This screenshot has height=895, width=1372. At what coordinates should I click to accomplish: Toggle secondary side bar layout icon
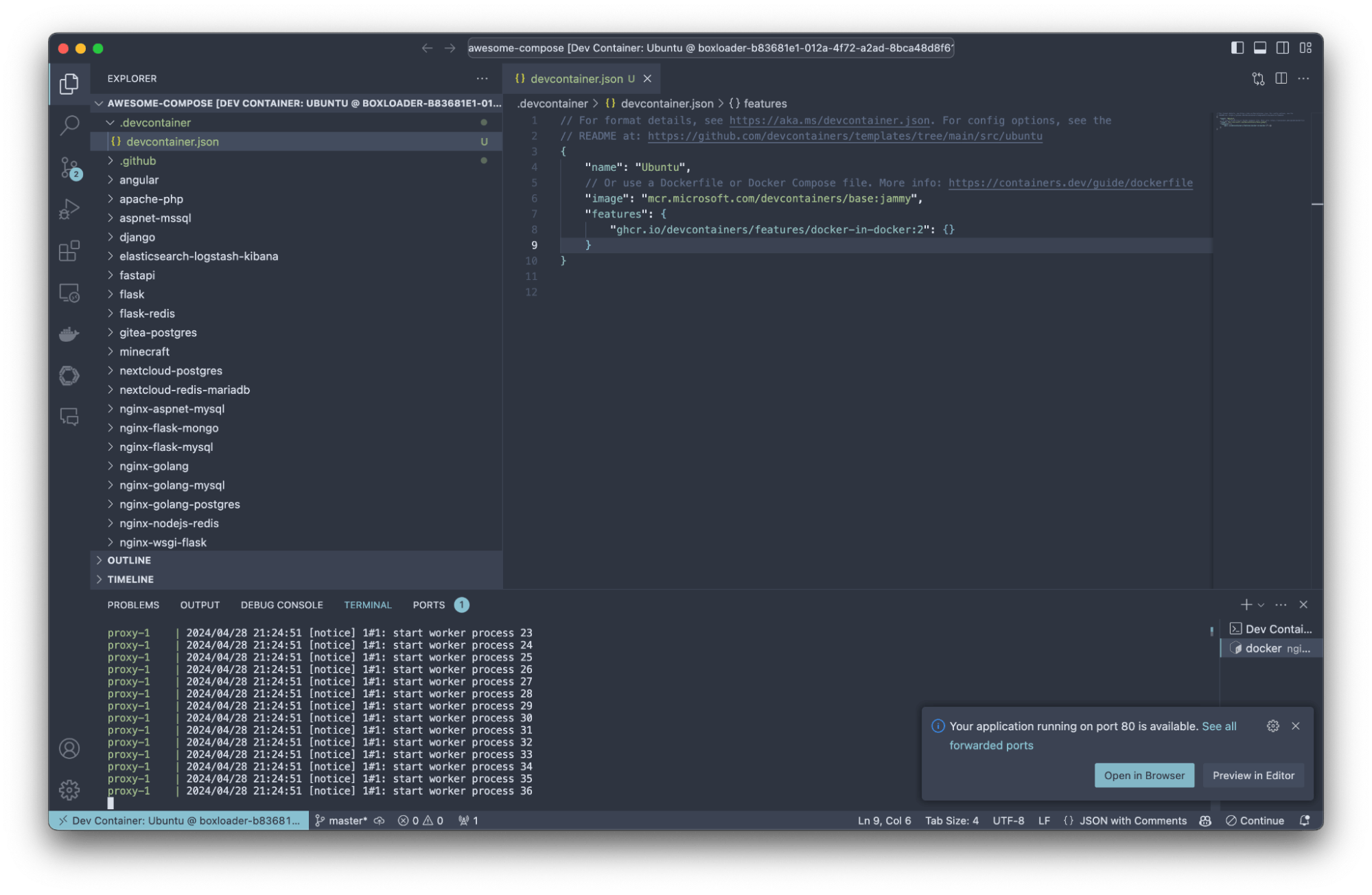click(1282, 48)
